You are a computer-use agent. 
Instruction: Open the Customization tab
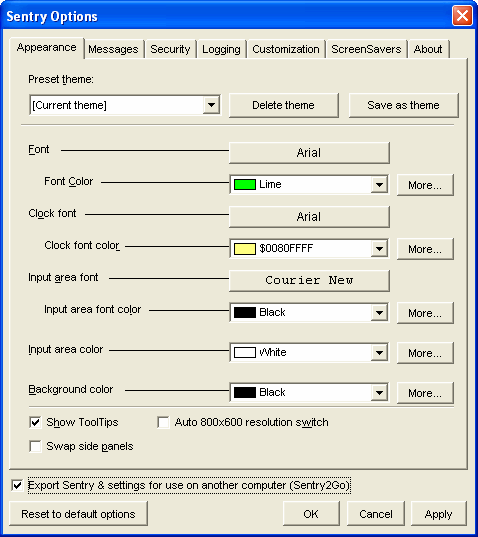pos(286,49)
